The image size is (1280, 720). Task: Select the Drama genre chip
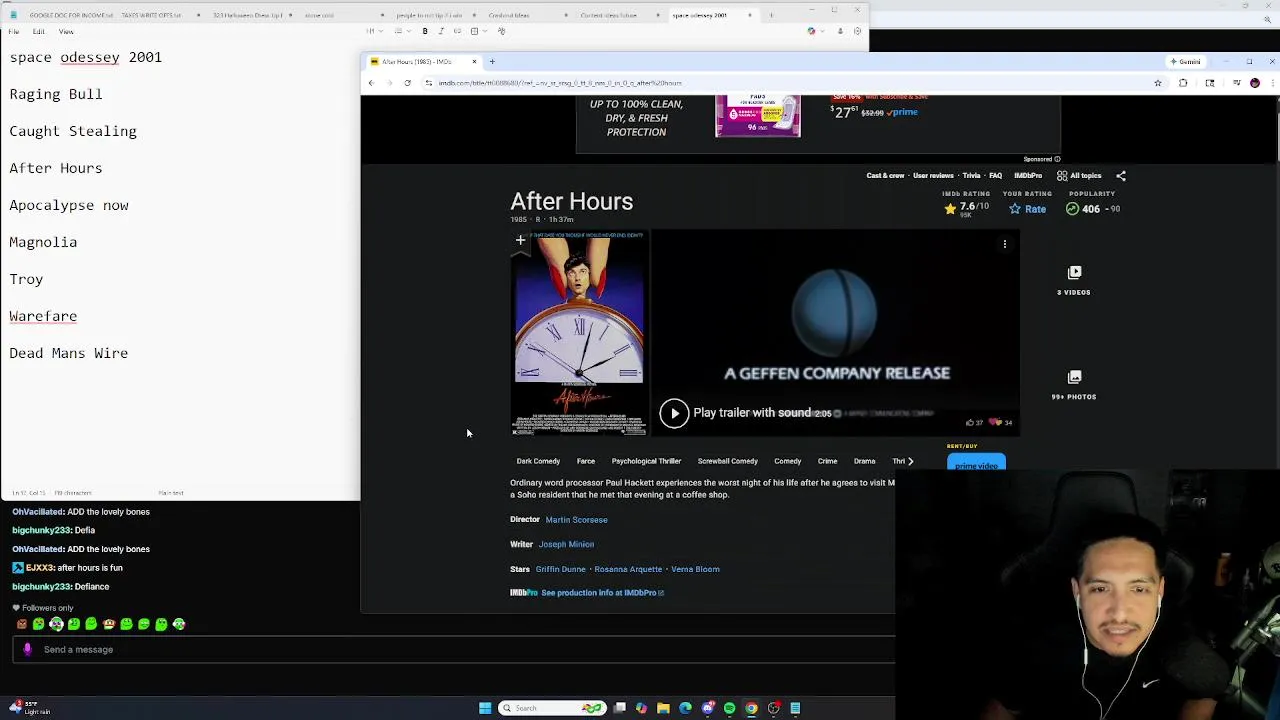865,461
